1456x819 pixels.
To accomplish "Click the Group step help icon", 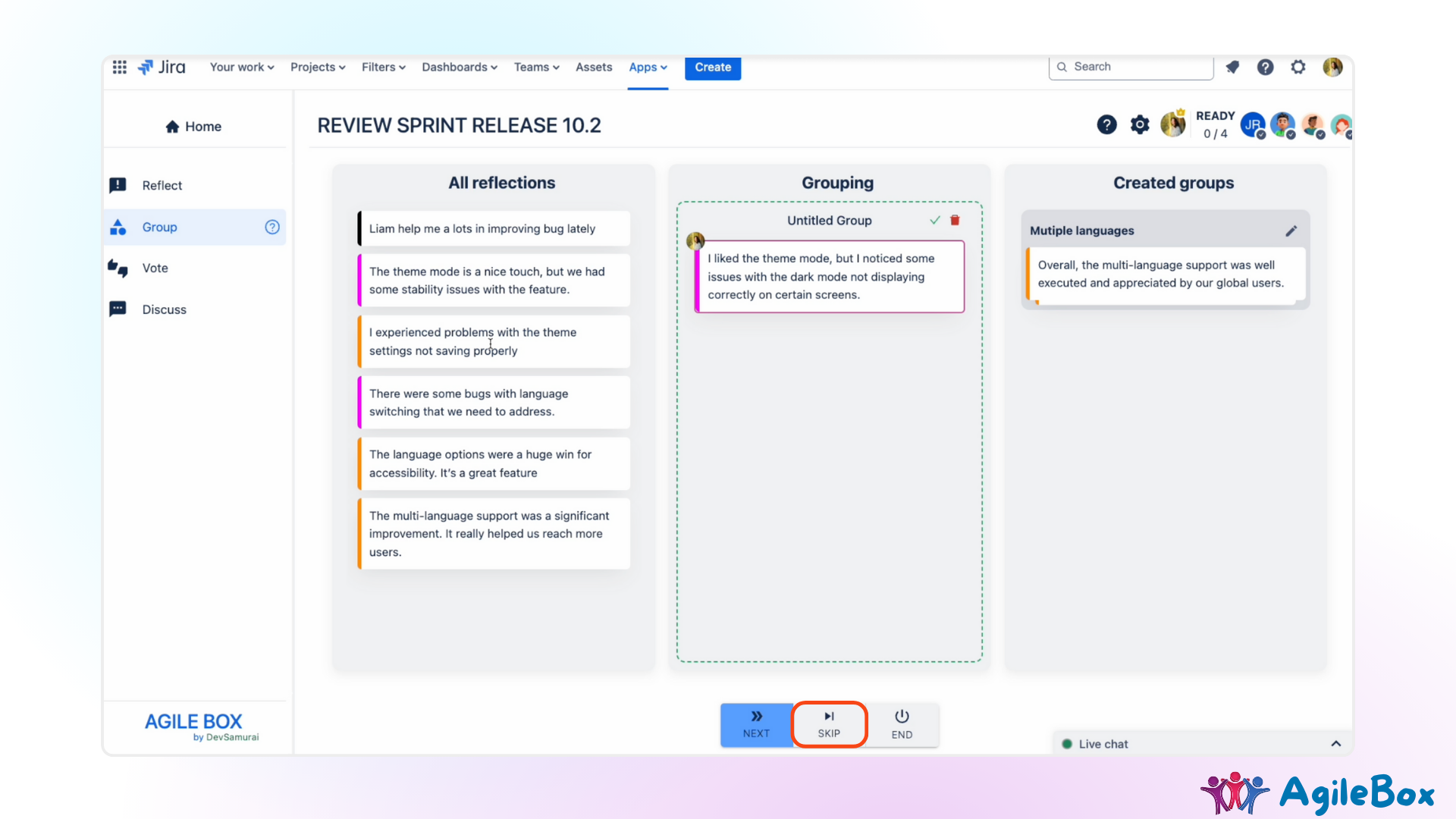I will pyautogui.click(x=272, y=227).
